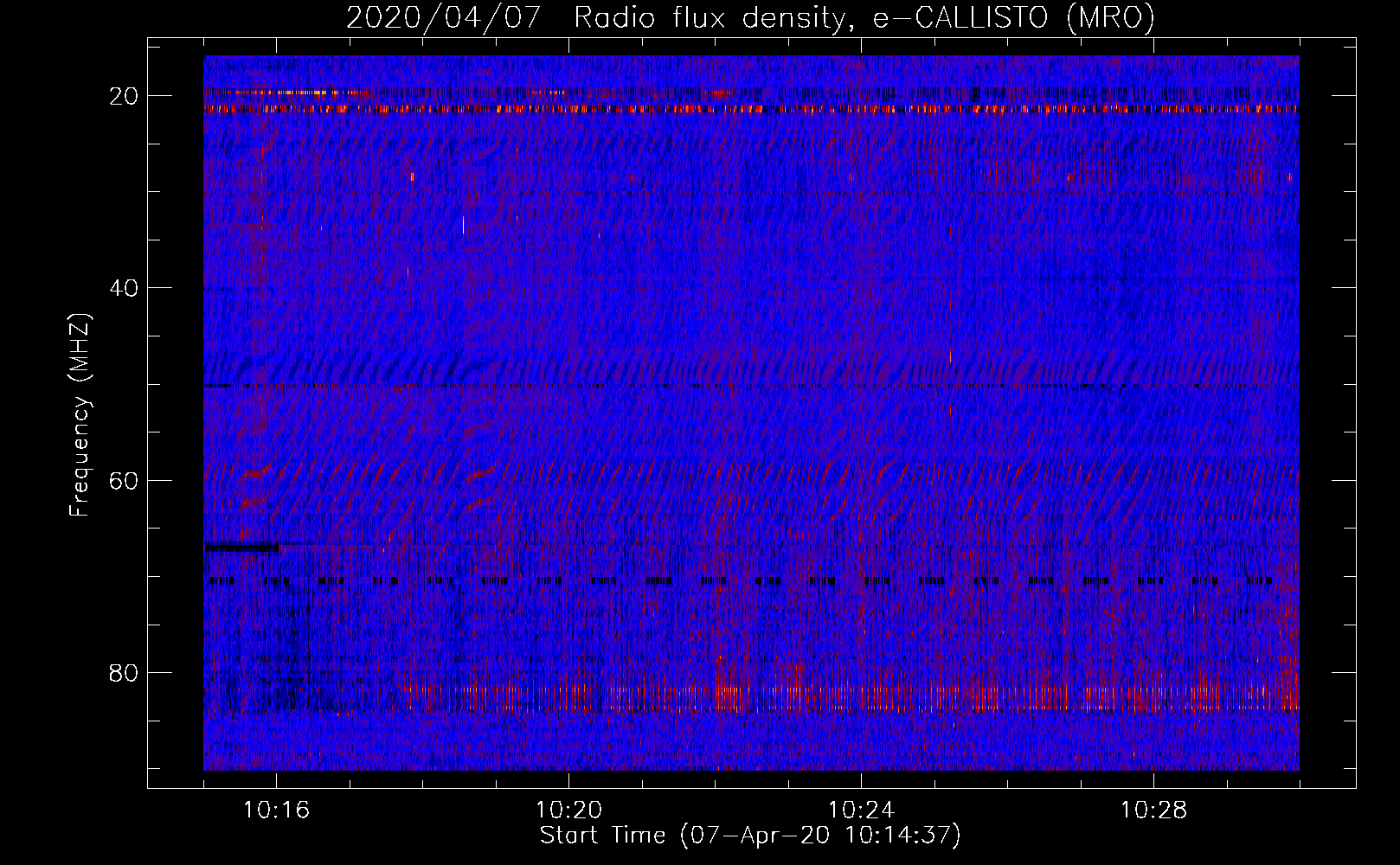Screen dimensions: 1400x865
Task: Click the 'Start Time (07-Apr-20 10:14:37)' axis label
Action: [x=750, y=836]
